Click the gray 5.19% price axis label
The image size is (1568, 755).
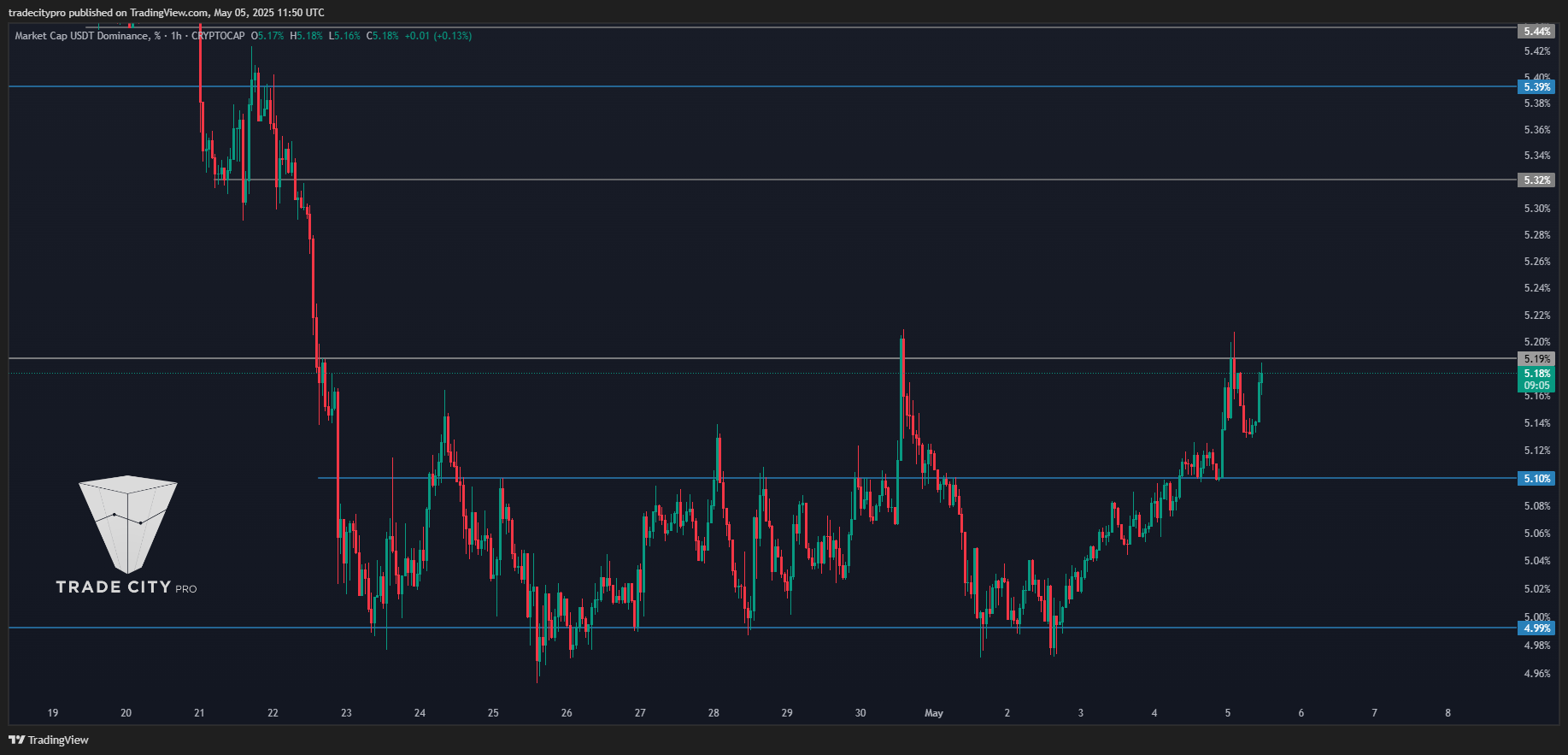pyautogui.click(x=1536, y=359)
